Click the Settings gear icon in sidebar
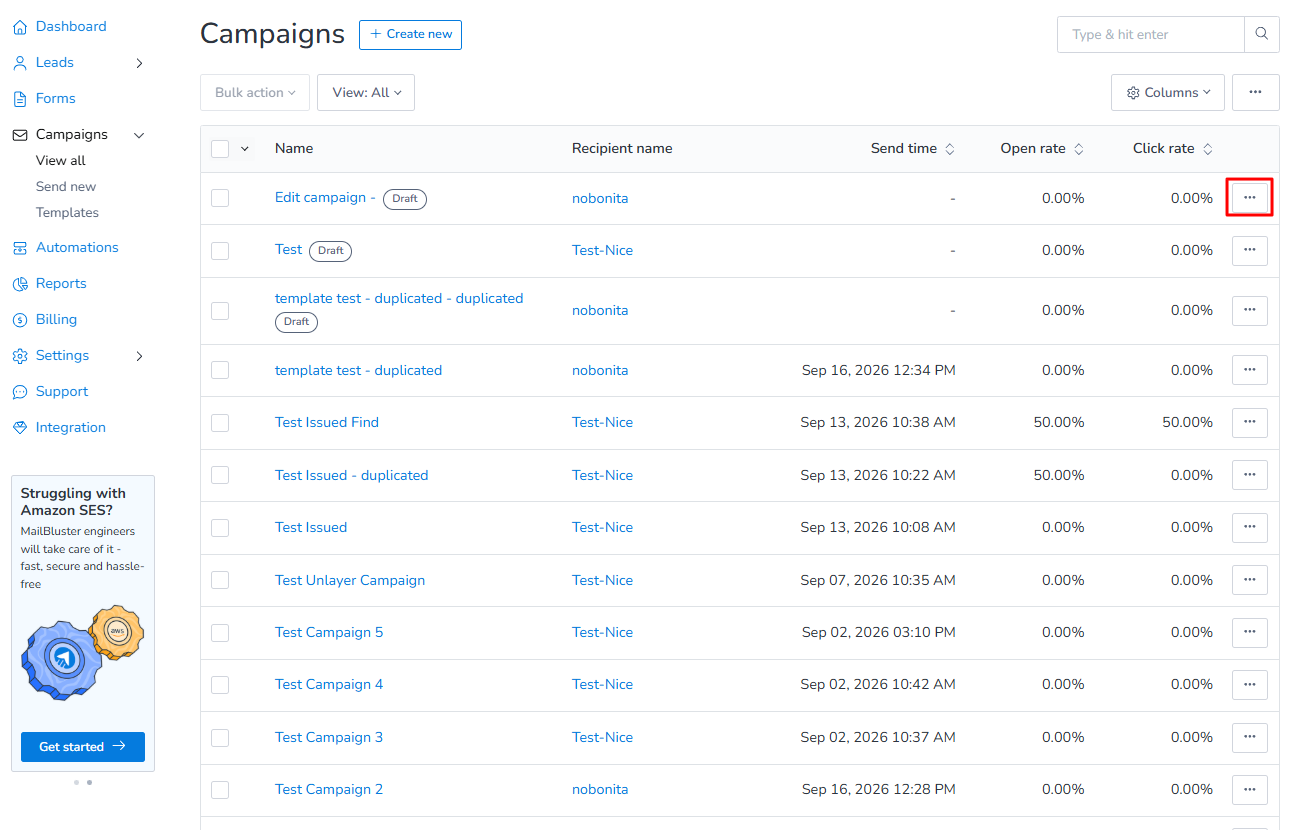 point(20,356)
